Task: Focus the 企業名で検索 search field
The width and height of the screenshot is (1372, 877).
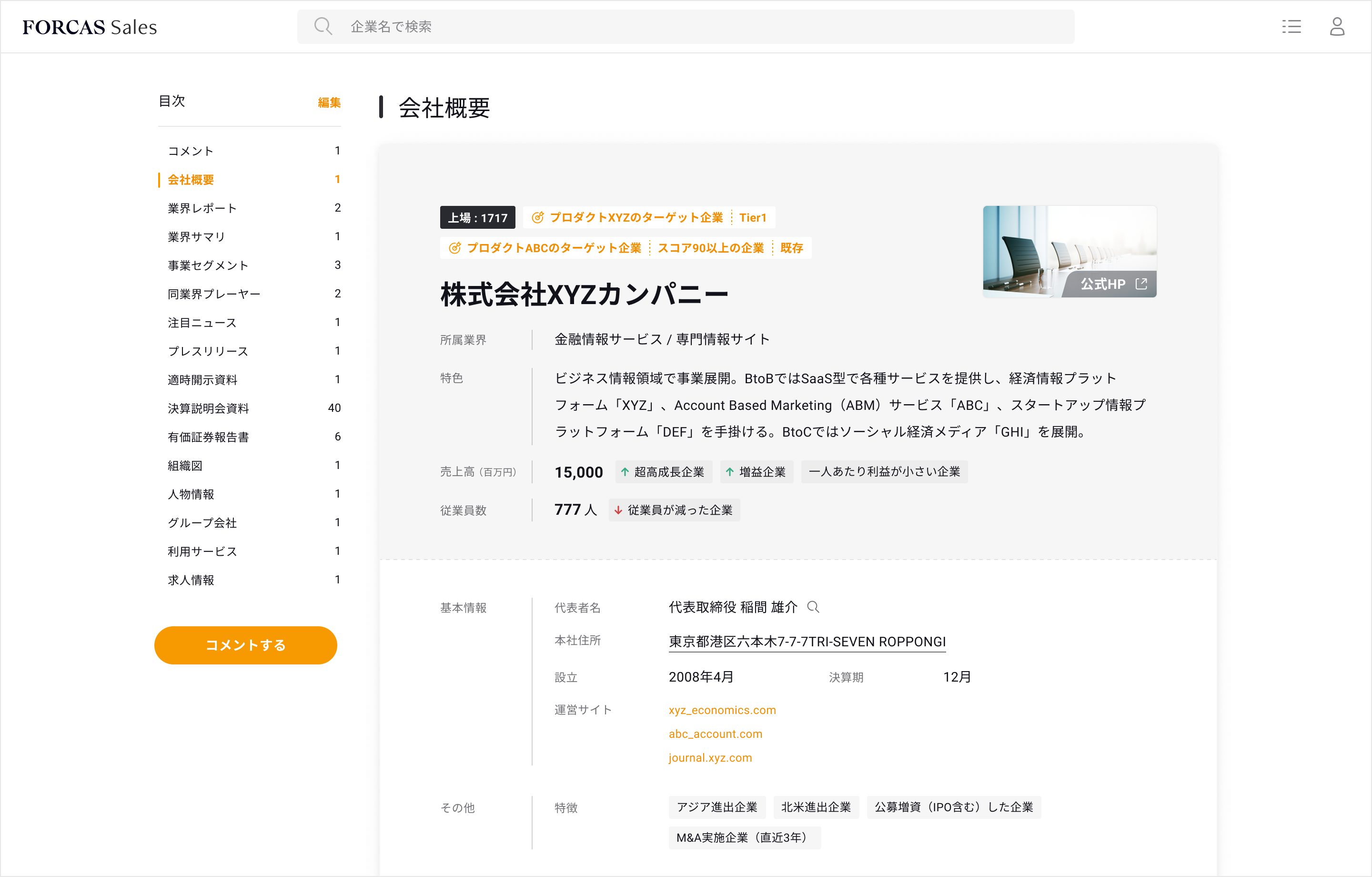Action: tap(686, 26)
